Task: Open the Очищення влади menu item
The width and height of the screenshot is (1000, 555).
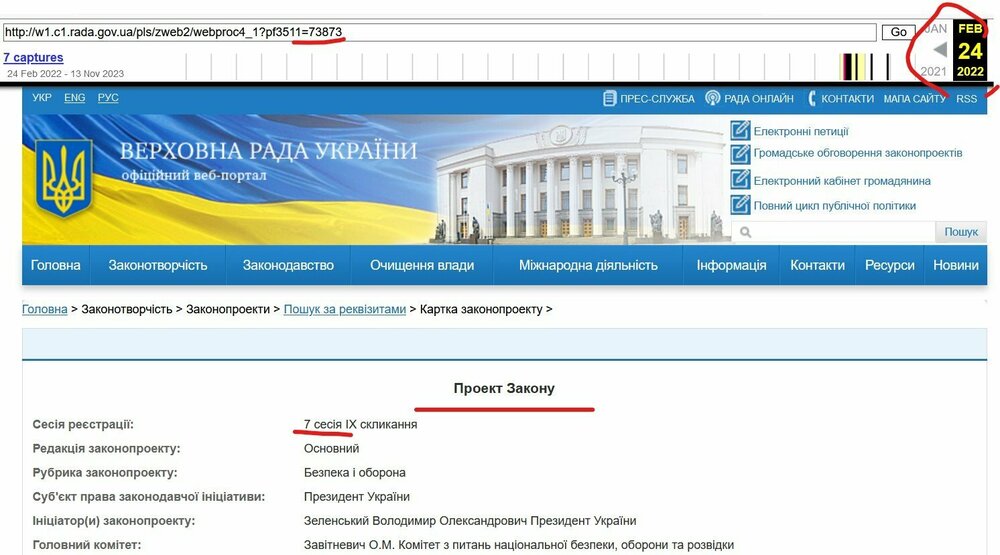Action: click(x=422, y=265)
